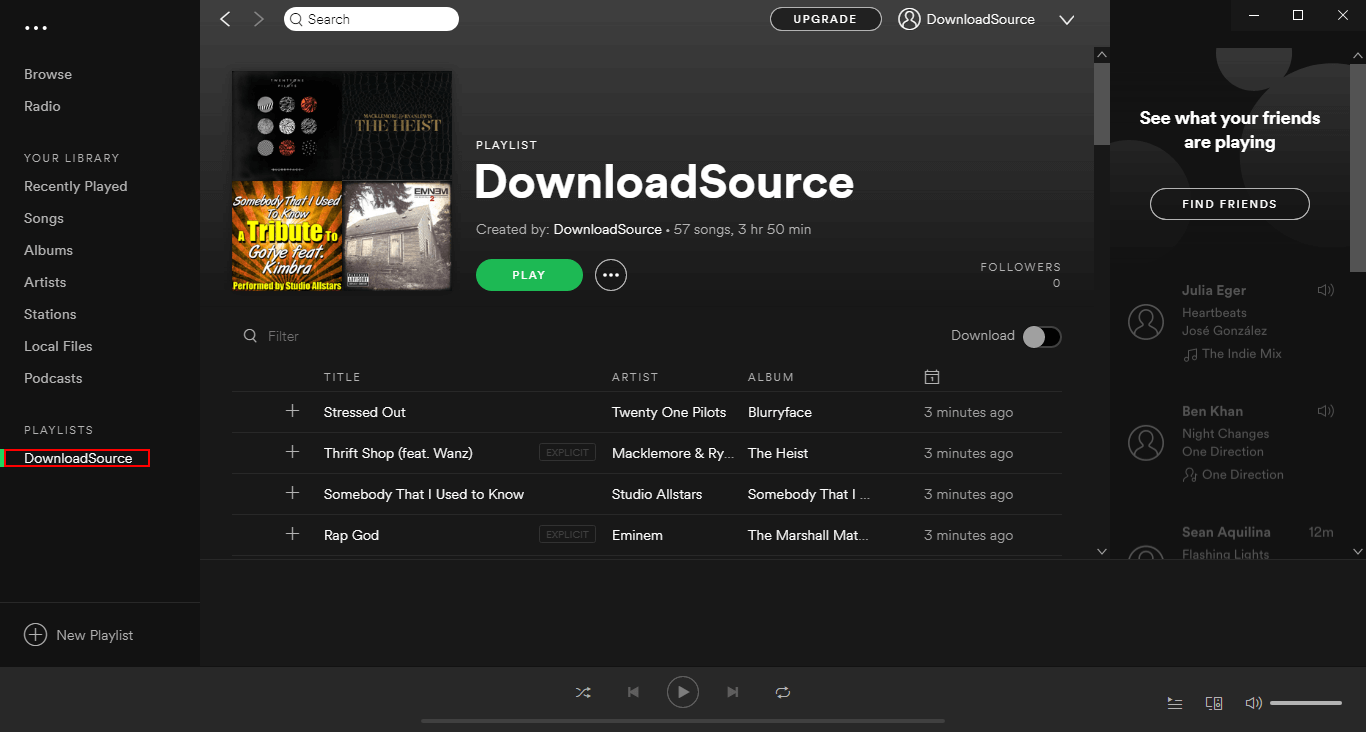The image size is (1366, 732).
Task: Open Artists in Your Library
Action: point(45,282)
